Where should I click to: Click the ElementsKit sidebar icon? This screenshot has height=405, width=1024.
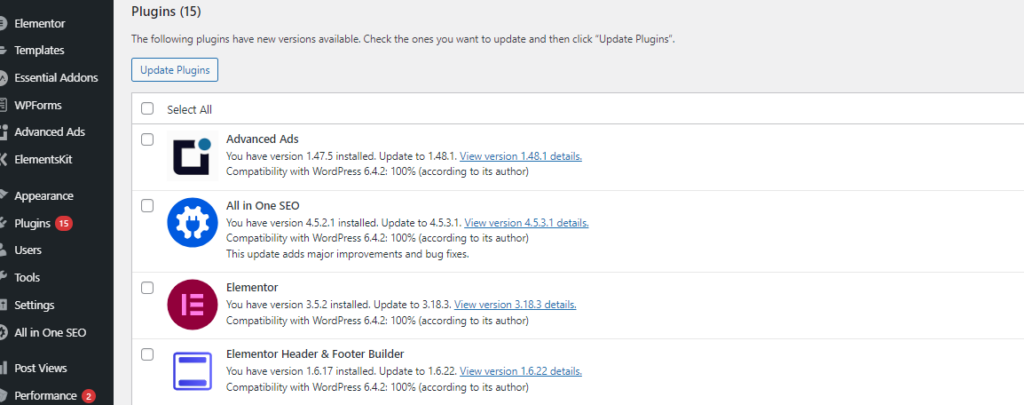3,159
